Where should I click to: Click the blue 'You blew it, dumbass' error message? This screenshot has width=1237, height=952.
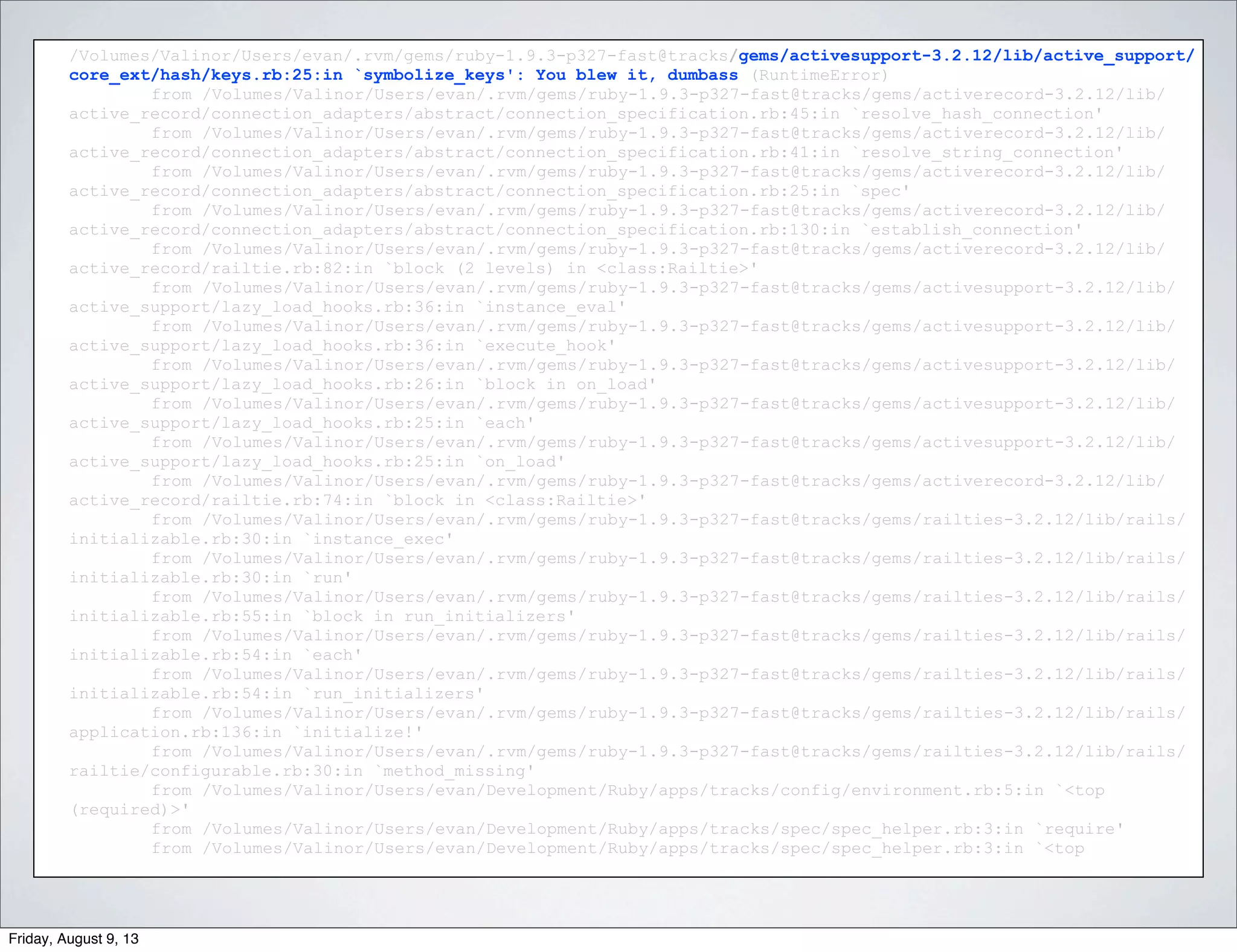coord(637,75)
